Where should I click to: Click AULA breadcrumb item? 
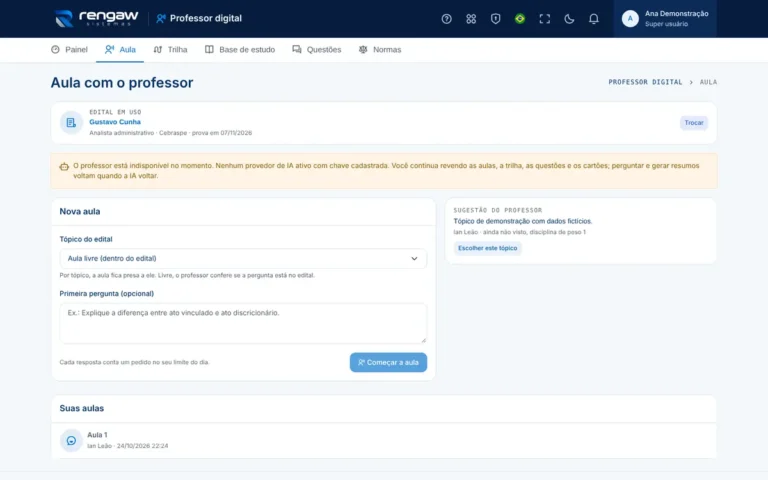click(708, 82)
